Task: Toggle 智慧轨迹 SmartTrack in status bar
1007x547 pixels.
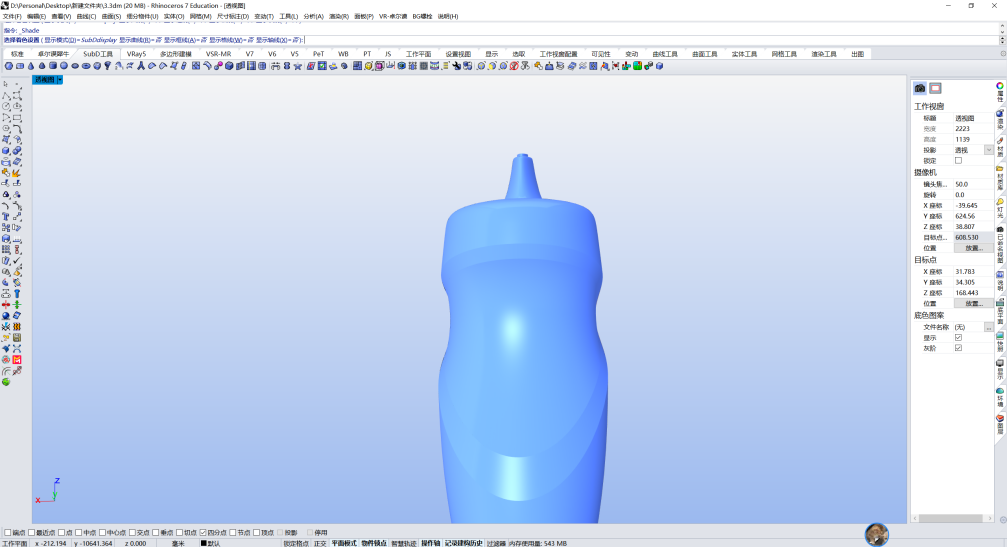Action: pos(403,543)
